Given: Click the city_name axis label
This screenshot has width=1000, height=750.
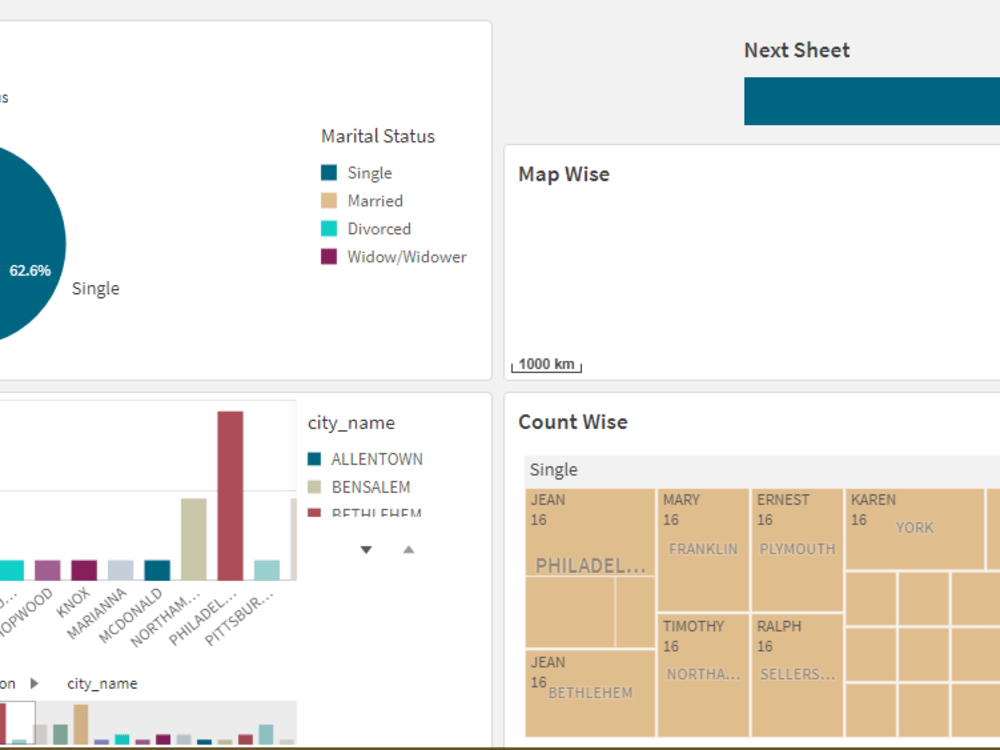Looking at the screenshot, I should (x=102, y=684).
